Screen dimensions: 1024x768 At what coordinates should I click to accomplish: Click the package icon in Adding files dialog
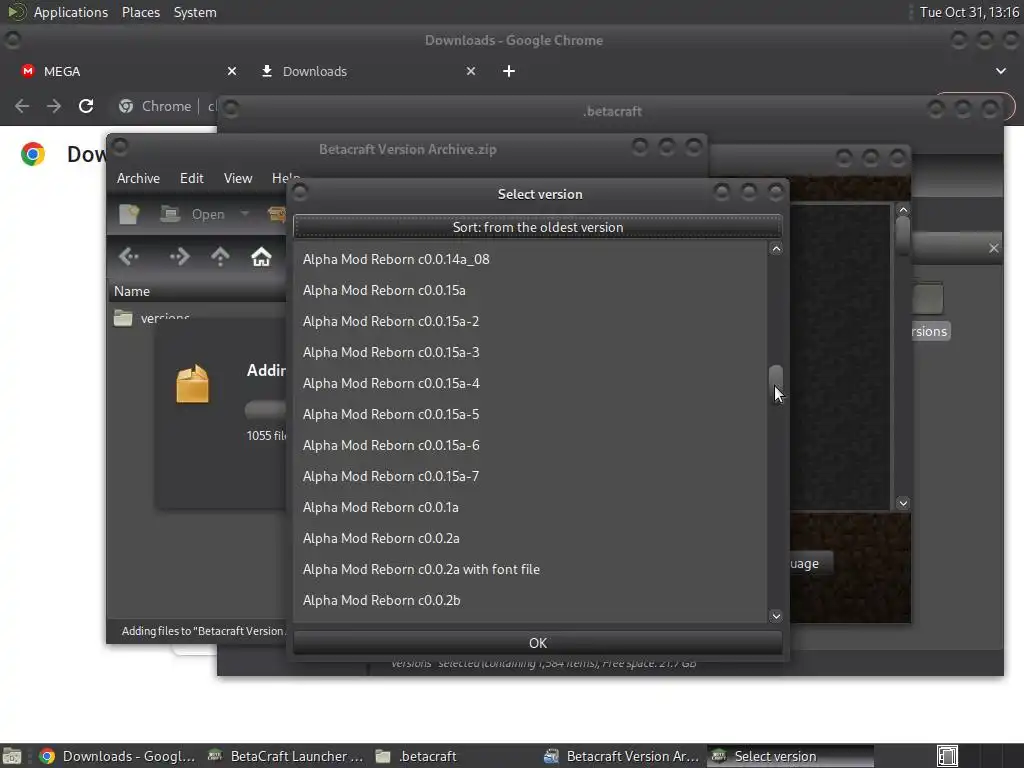tap(193, 383)
